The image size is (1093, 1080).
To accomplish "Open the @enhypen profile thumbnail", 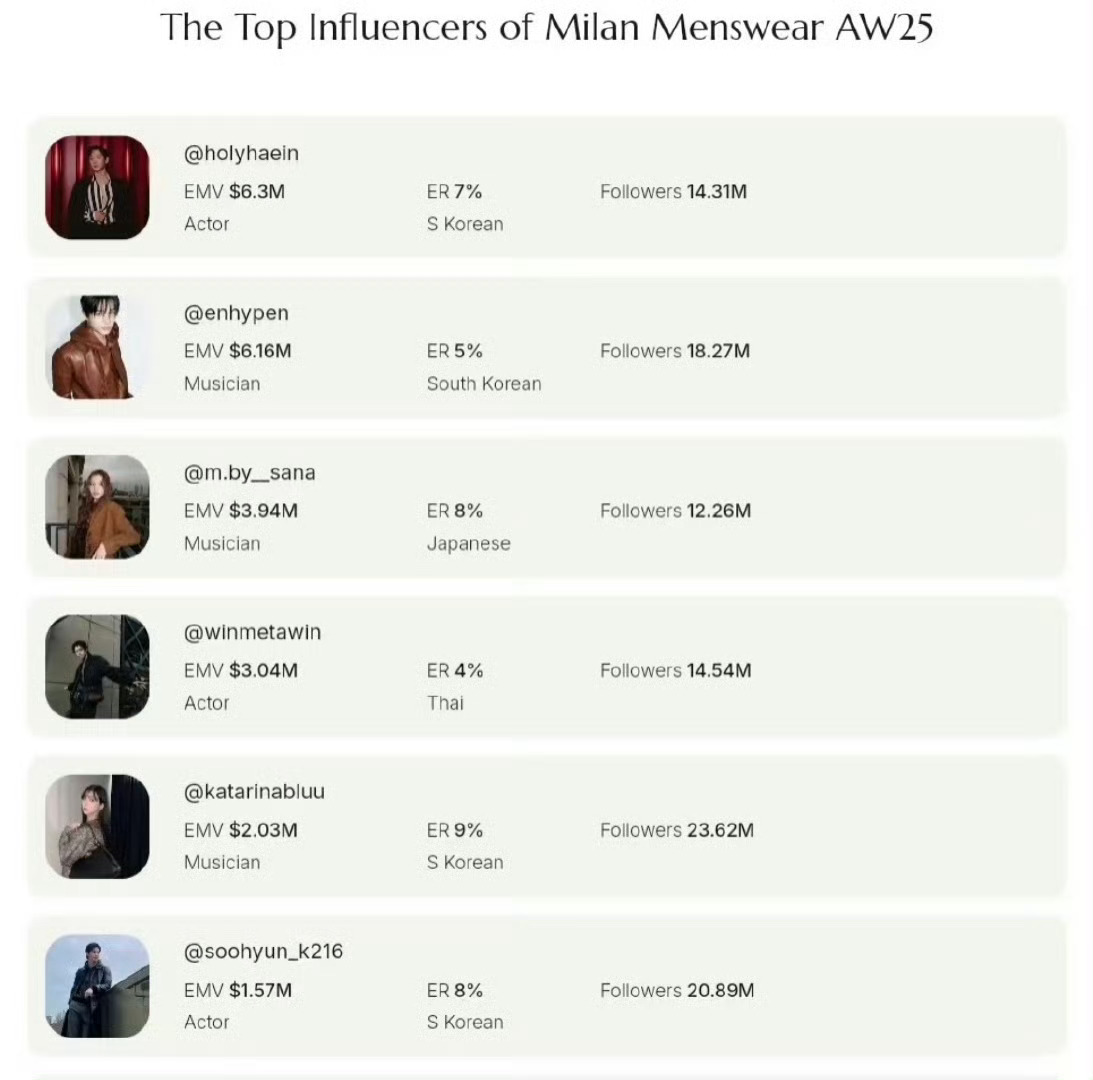I will point(97,347).
